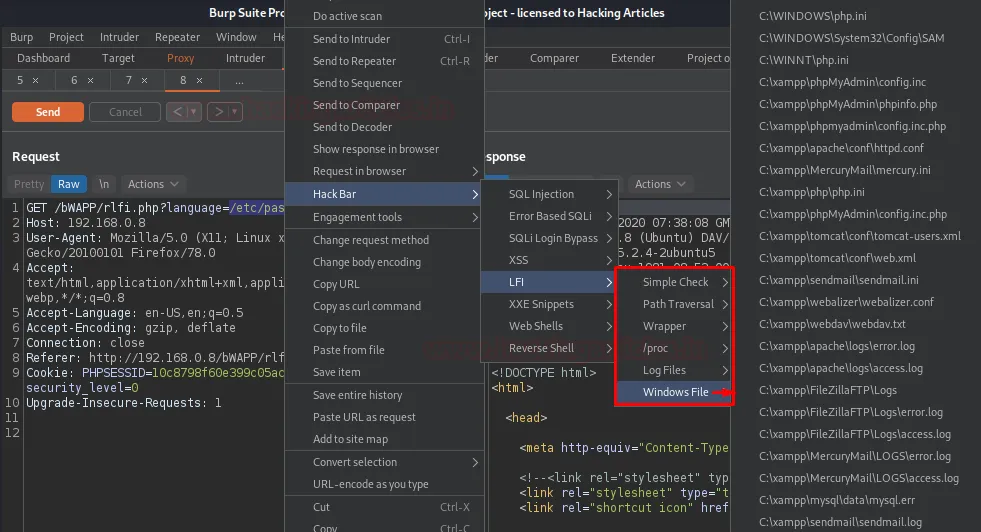Toggle \n non-printable characters in Request
The width and height of the screenshot is (981, 532).
pyautogui.click(x=104, y=184)
